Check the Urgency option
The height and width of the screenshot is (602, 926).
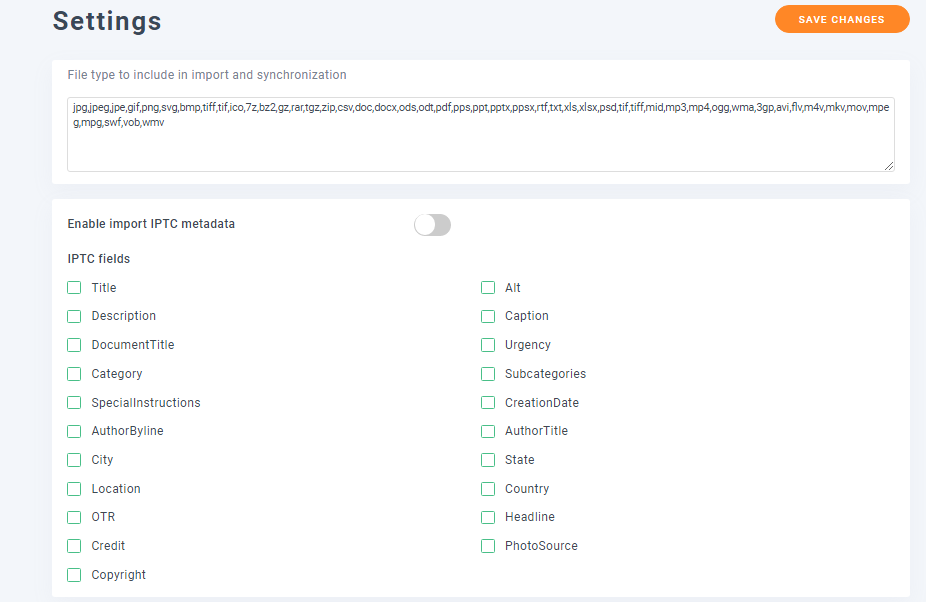coord(488,345)
